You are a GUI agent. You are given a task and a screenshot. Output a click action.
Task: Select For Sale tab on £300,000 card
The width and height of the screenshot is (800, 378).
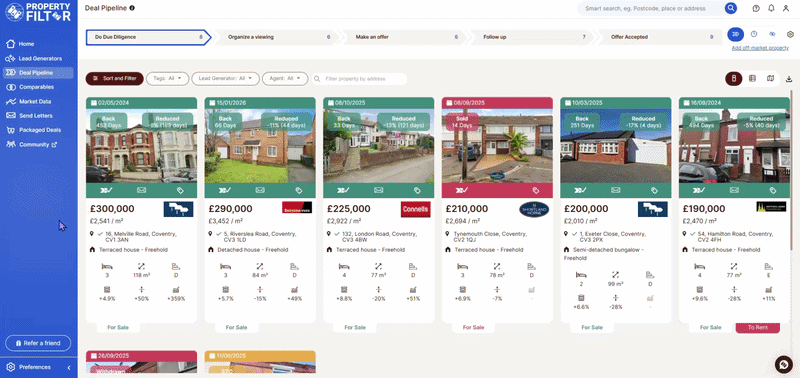pyautogui.click(x=118, y=327)
